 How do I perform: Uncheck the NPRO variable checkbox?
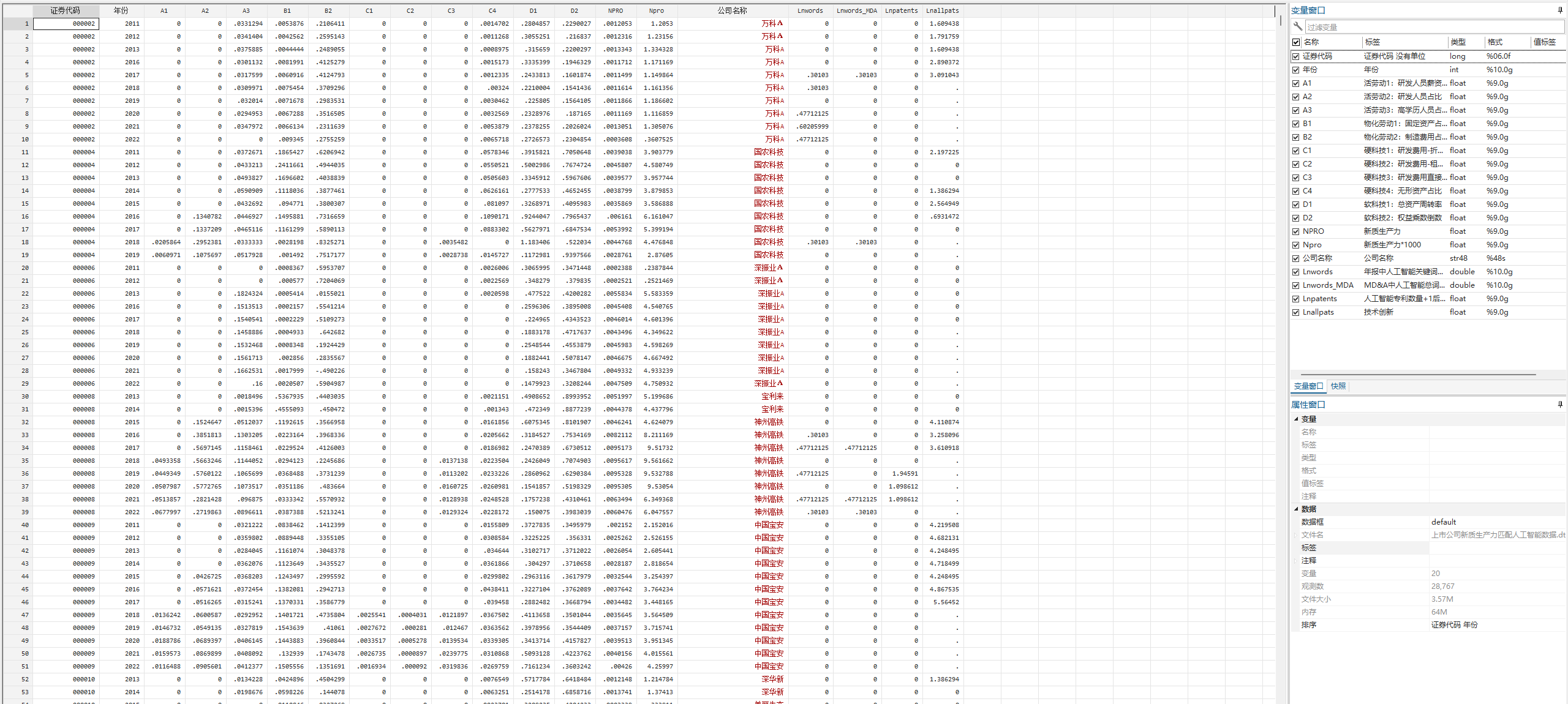(1296, 231)
